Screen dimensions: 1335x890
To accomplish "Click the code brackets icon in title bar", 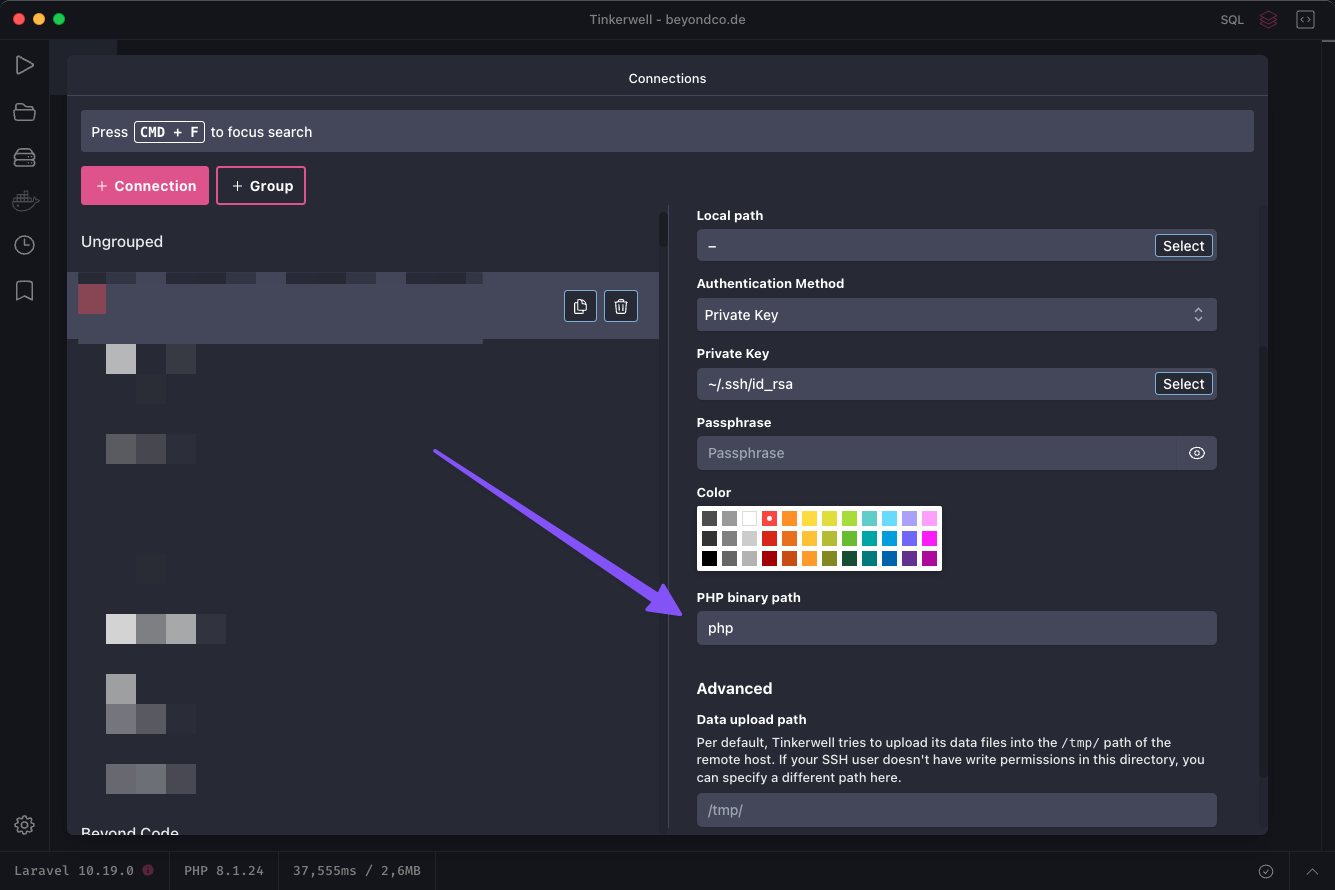I will pyautogui.click(x=1305, y=19).
